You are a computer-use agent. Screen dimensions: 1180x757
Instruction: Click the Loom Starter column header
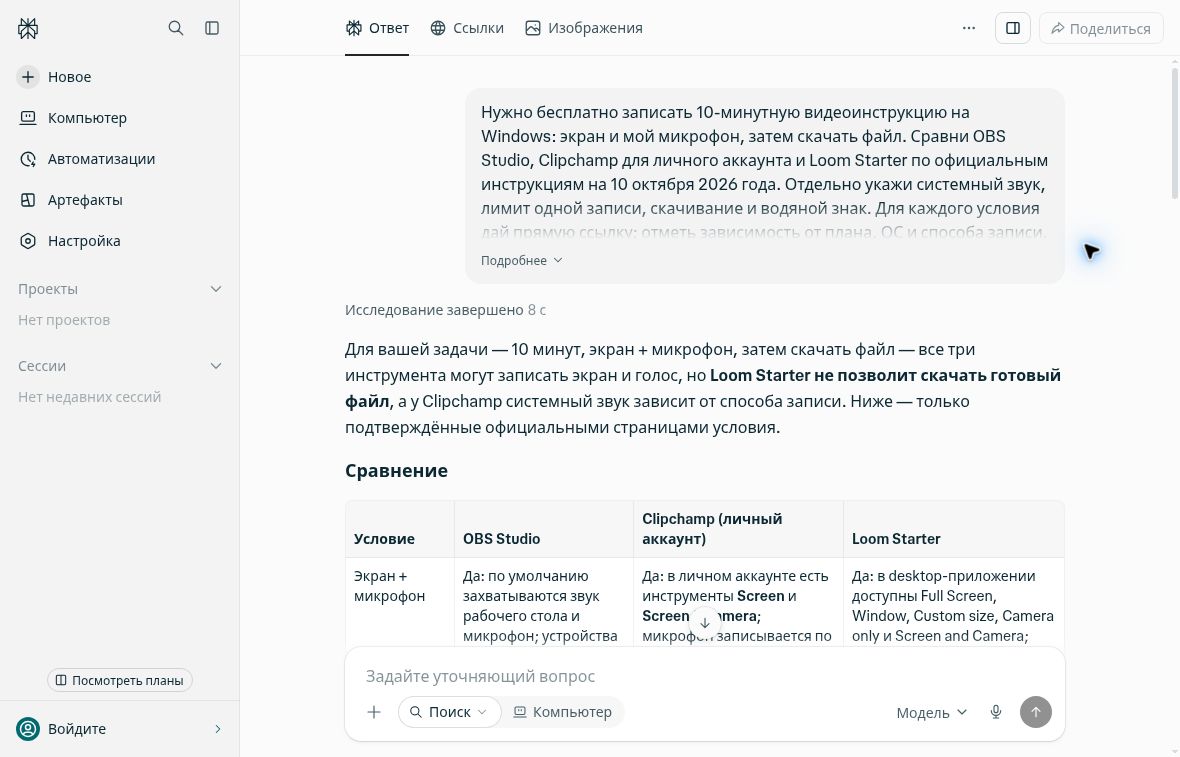tap(896, 539)
